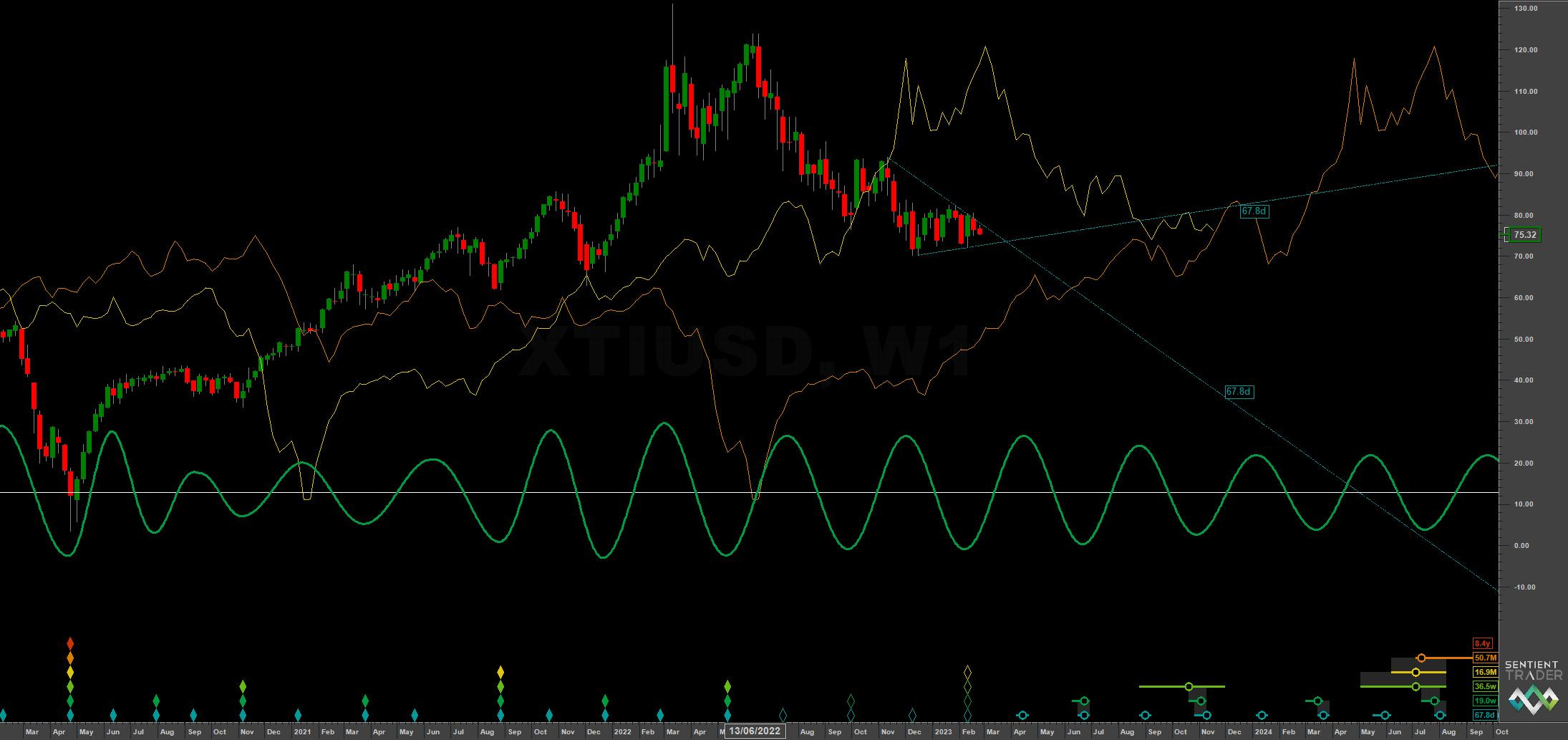The height and width of the screenshot is (740, 1568).
Task: Click the green circle marker on the 36.5w cycle bar
Action: tap(1415, 686)
